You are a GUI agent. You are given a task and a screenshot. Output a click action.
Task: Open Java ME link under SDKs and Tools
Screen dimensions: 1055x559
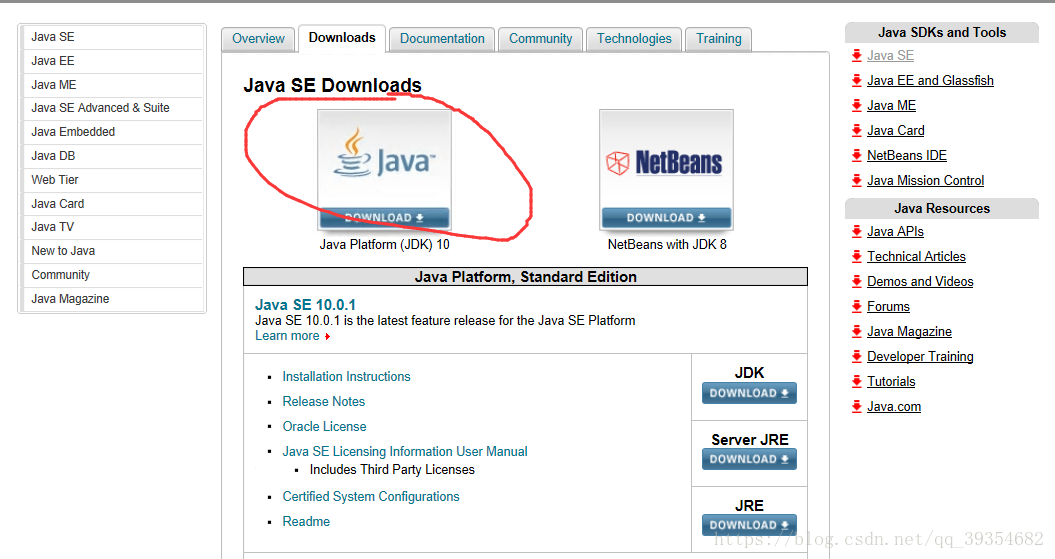892,106
